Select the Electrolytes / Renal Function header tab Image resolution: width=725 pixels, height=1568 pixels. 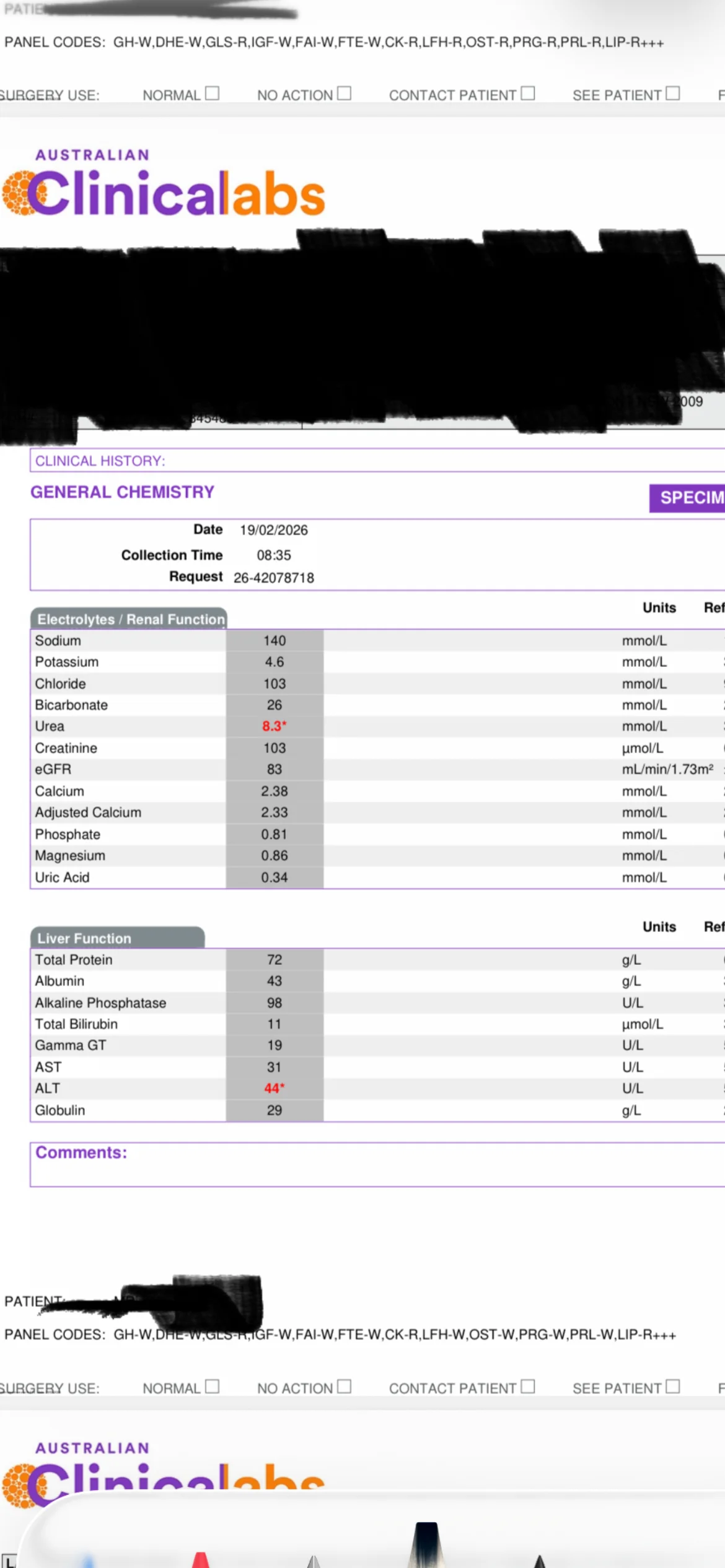click(x=129, y=619)
